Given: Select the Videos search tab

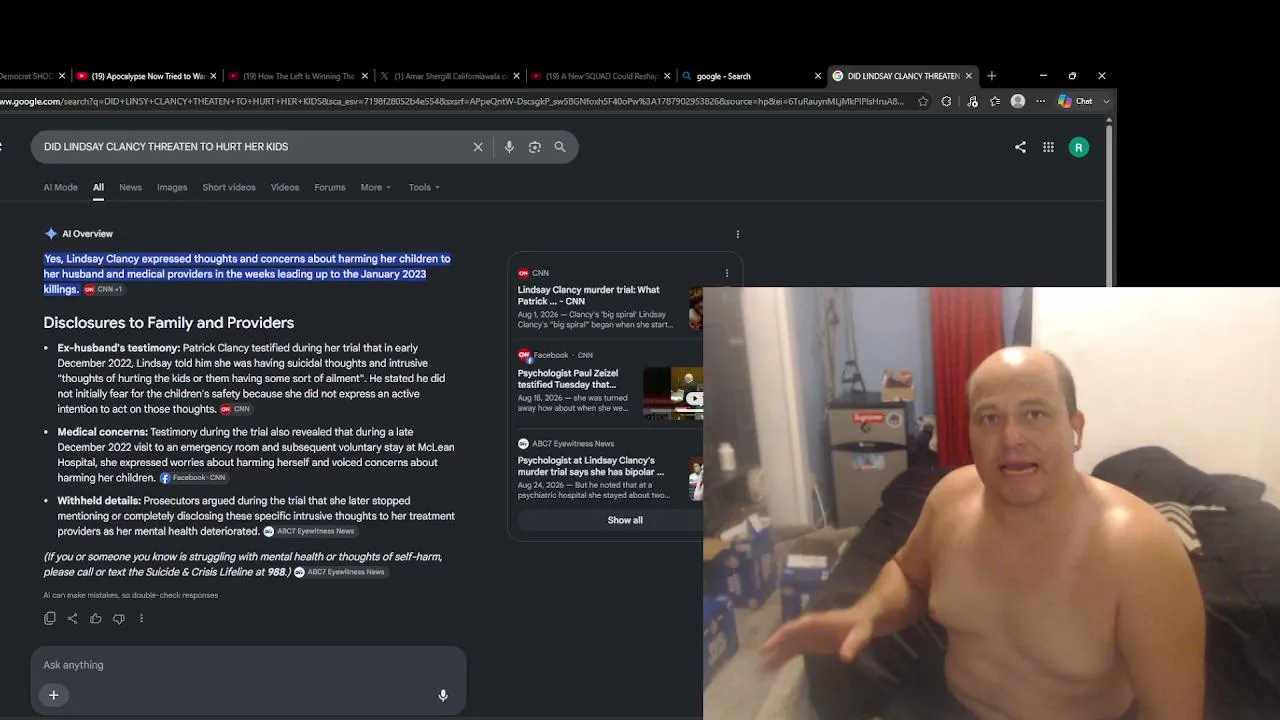Looking at the screenshot, I should (x=285, y=187).
